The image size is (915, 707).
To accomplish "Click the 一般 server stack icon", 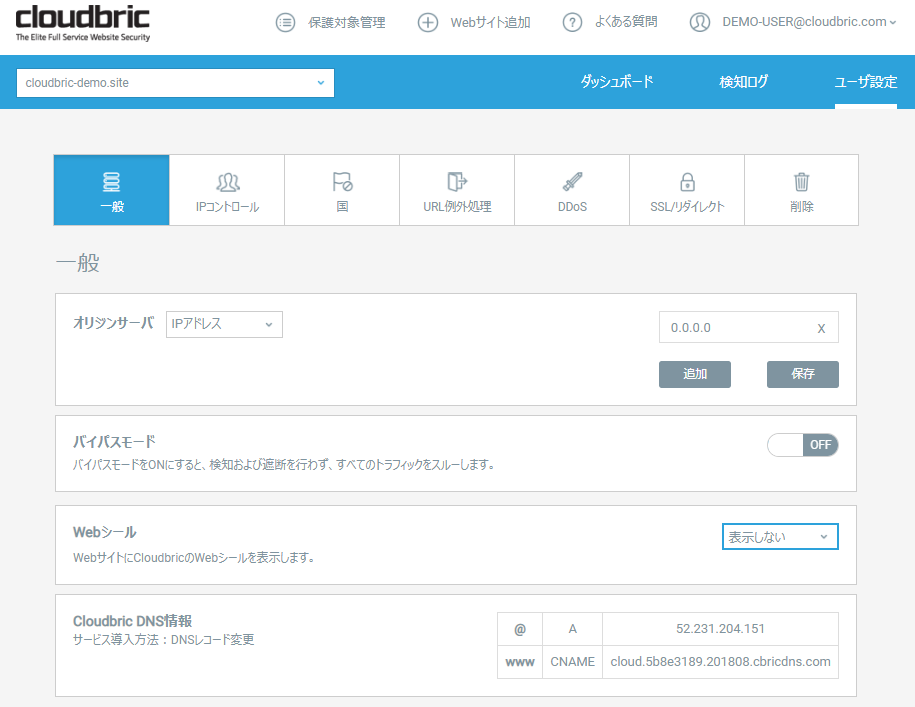I will point(111,182).
